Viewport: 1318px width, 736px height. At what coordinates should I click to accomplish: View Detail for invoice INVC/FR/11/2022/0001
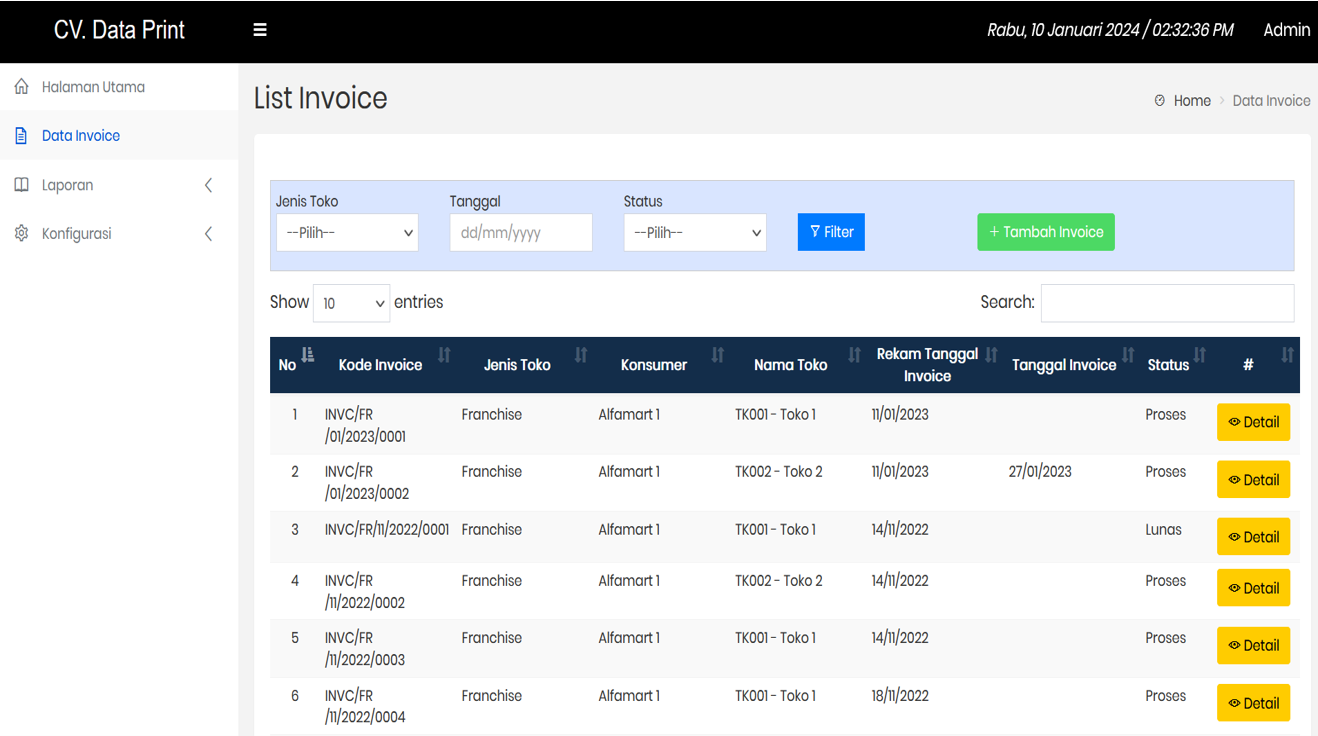point(1253,537)
